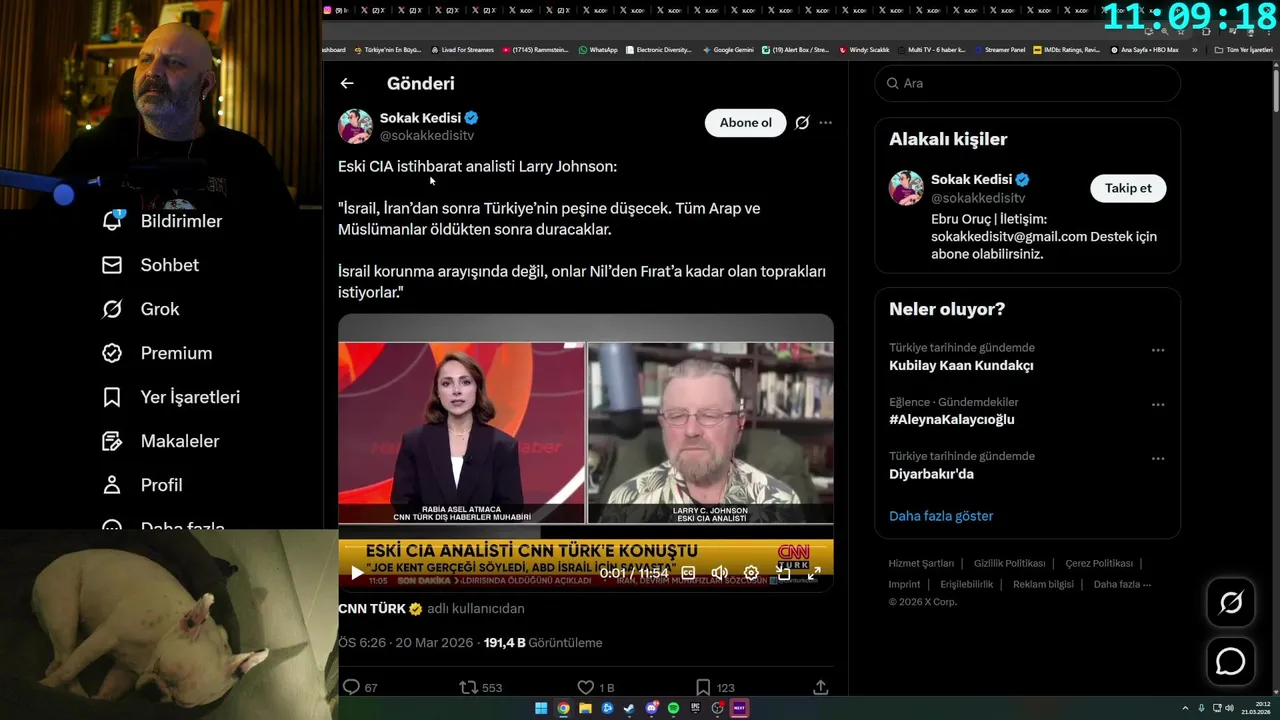1280x720 pixels.
Task: Play the CNN Türk video
Action: [x=357, y=573]
